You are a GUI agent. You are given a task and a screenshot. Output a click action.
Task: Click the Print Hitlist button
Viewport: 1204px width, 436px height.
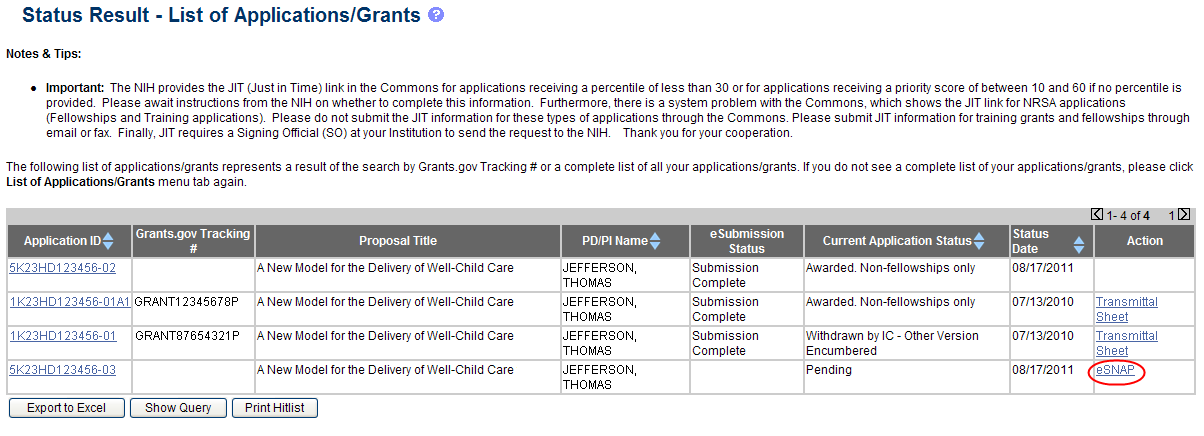(x=275, y=408)
